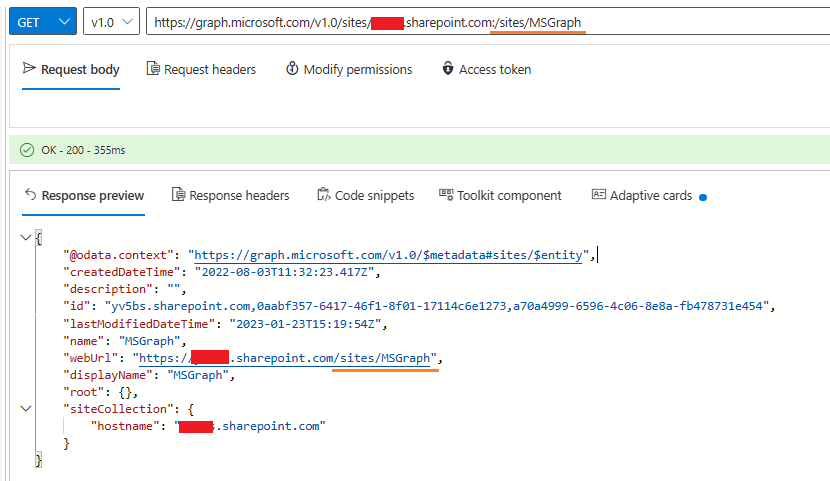830x481 pixels.
Task: Click the request URL input field
Action: tap(488, 22)
